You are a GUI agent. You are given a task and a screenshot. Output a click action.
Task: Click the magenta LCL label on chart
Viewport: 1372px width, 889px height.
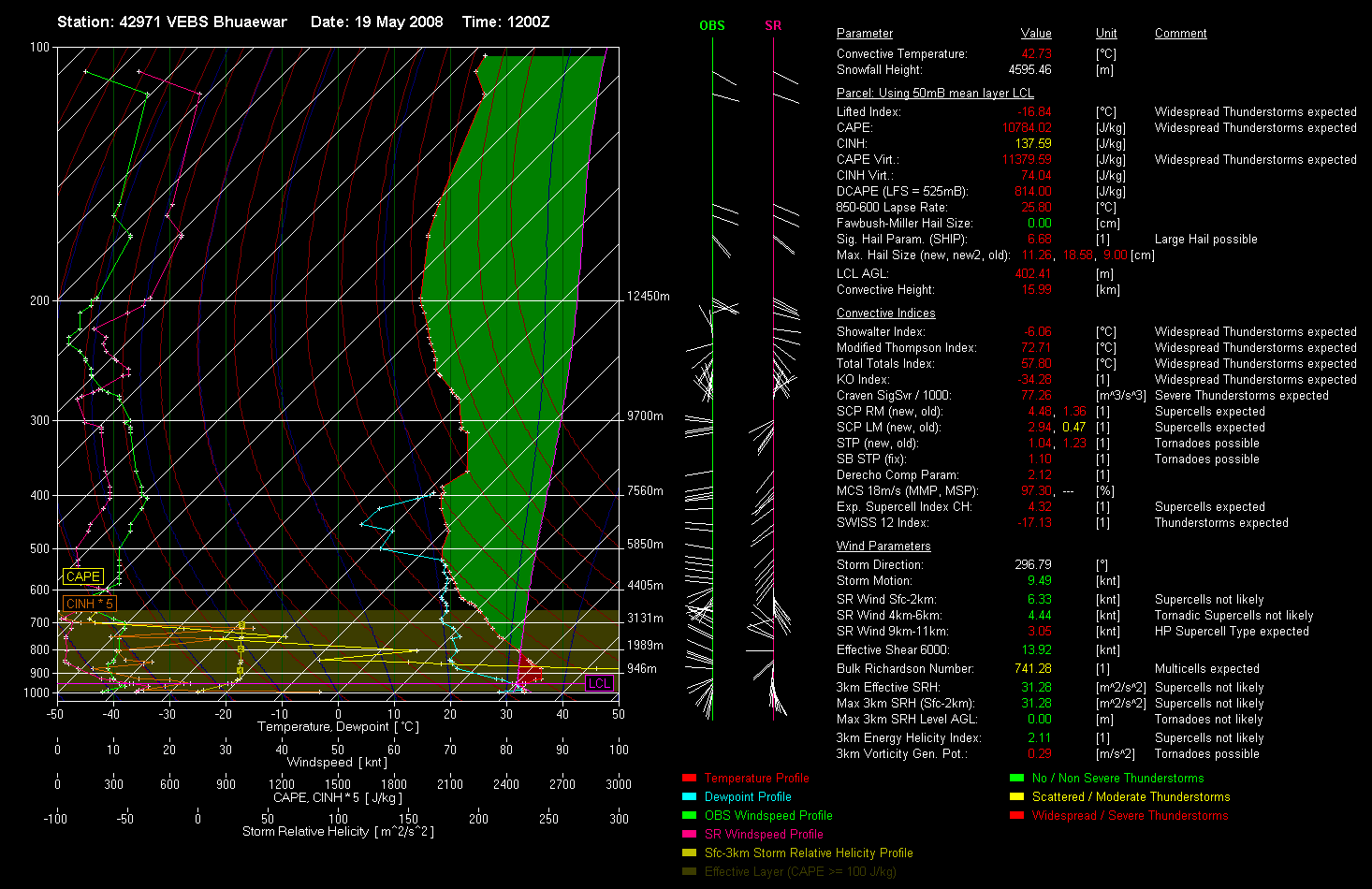point(599,683)
